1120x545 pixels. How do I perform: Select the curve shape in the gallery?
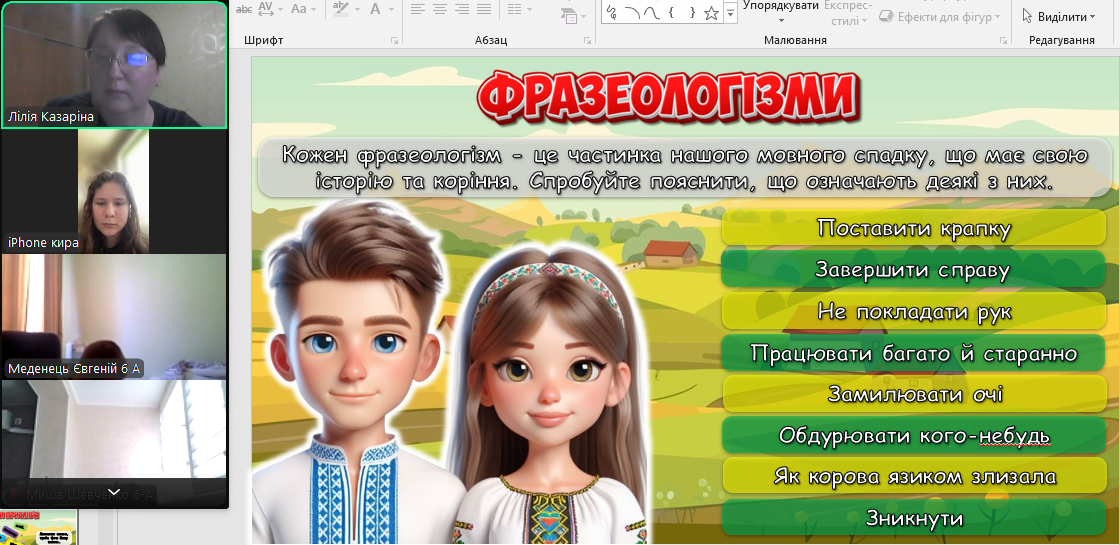click(651, 12)
